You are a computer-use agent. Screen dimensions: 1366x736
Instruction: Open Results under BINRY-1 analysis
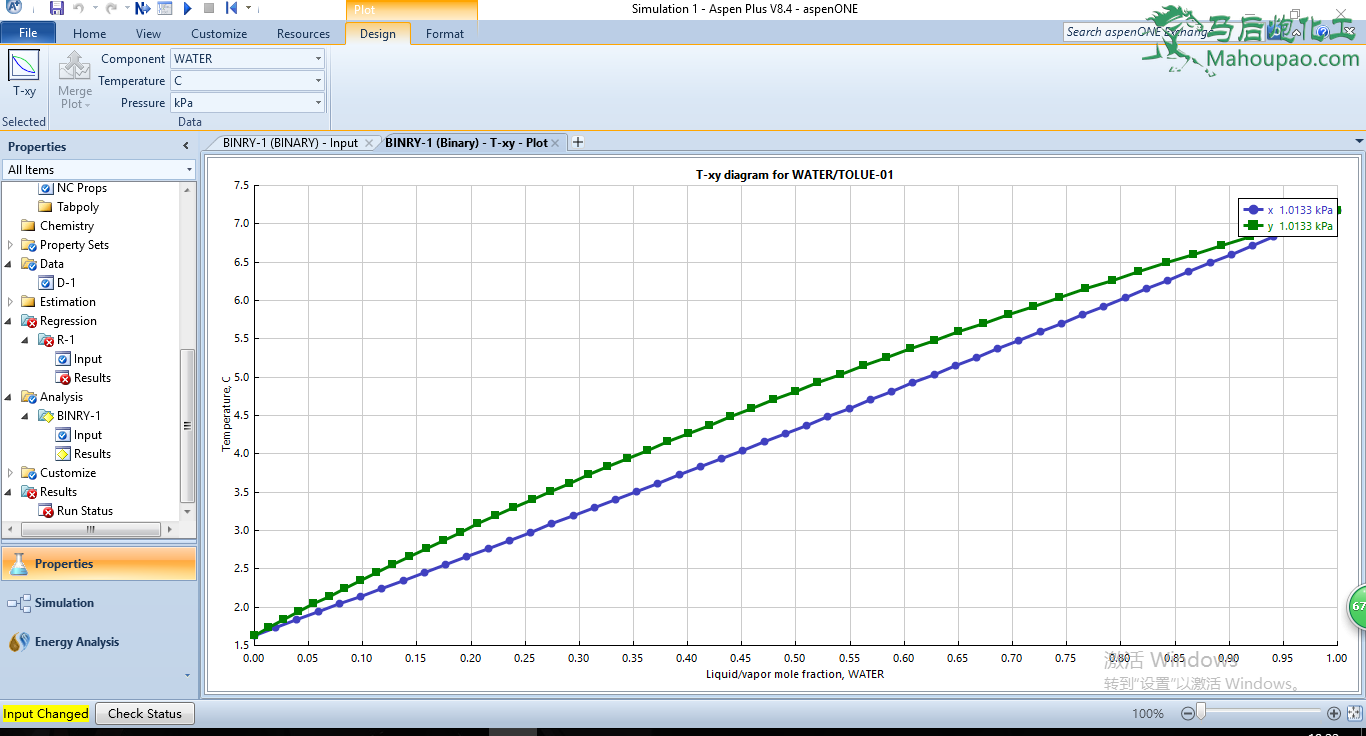point(83,454)
